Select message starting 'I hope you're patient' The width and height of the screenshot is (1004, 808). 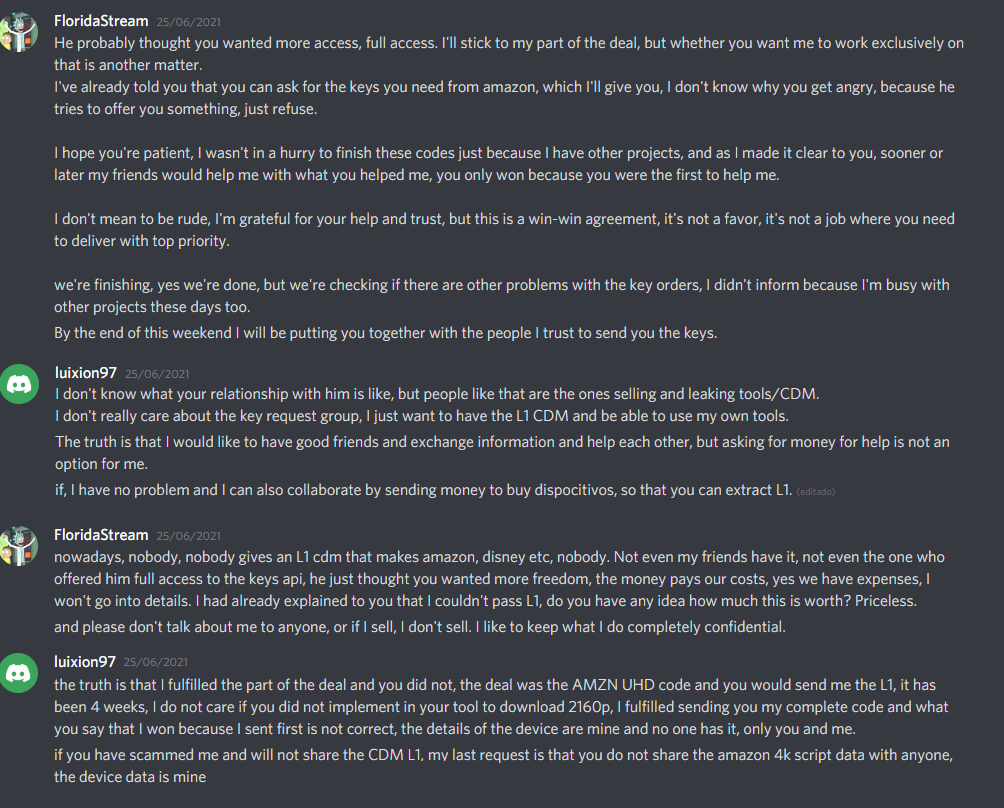coord(498,164)
